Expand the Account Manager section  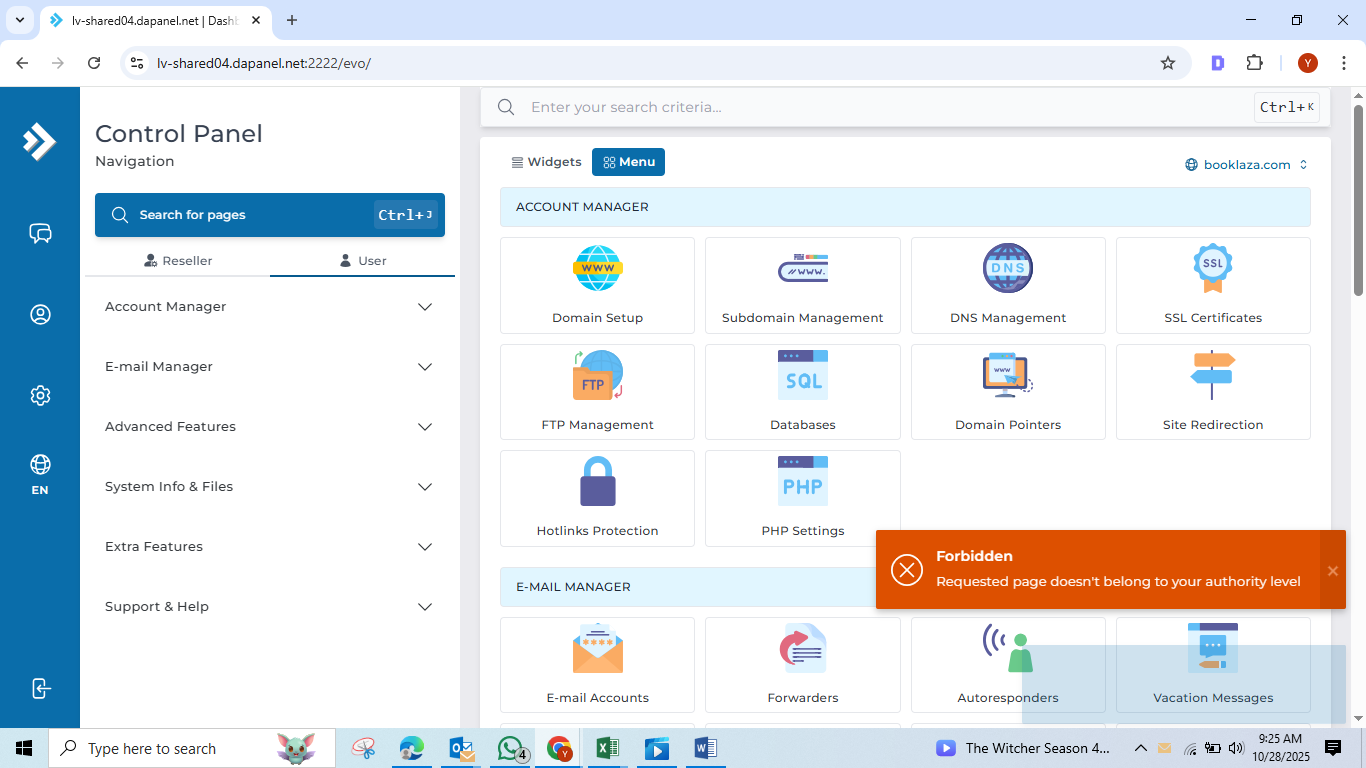pyautogui.click(x=270, y=307)
